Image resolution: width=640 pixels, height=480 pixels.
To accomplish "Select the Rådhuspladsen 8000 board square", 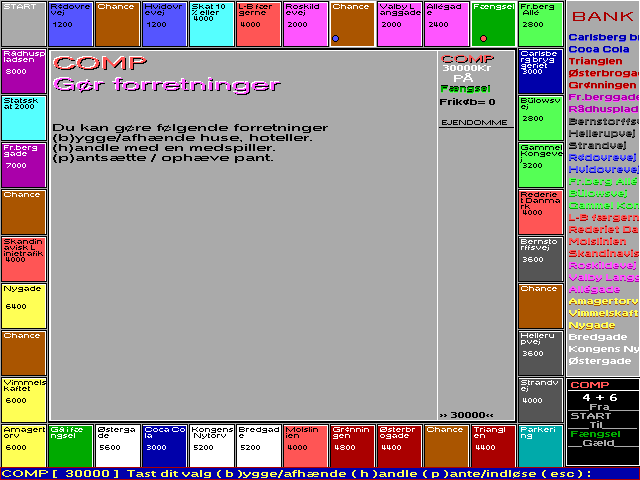I will tap(24, 71).
